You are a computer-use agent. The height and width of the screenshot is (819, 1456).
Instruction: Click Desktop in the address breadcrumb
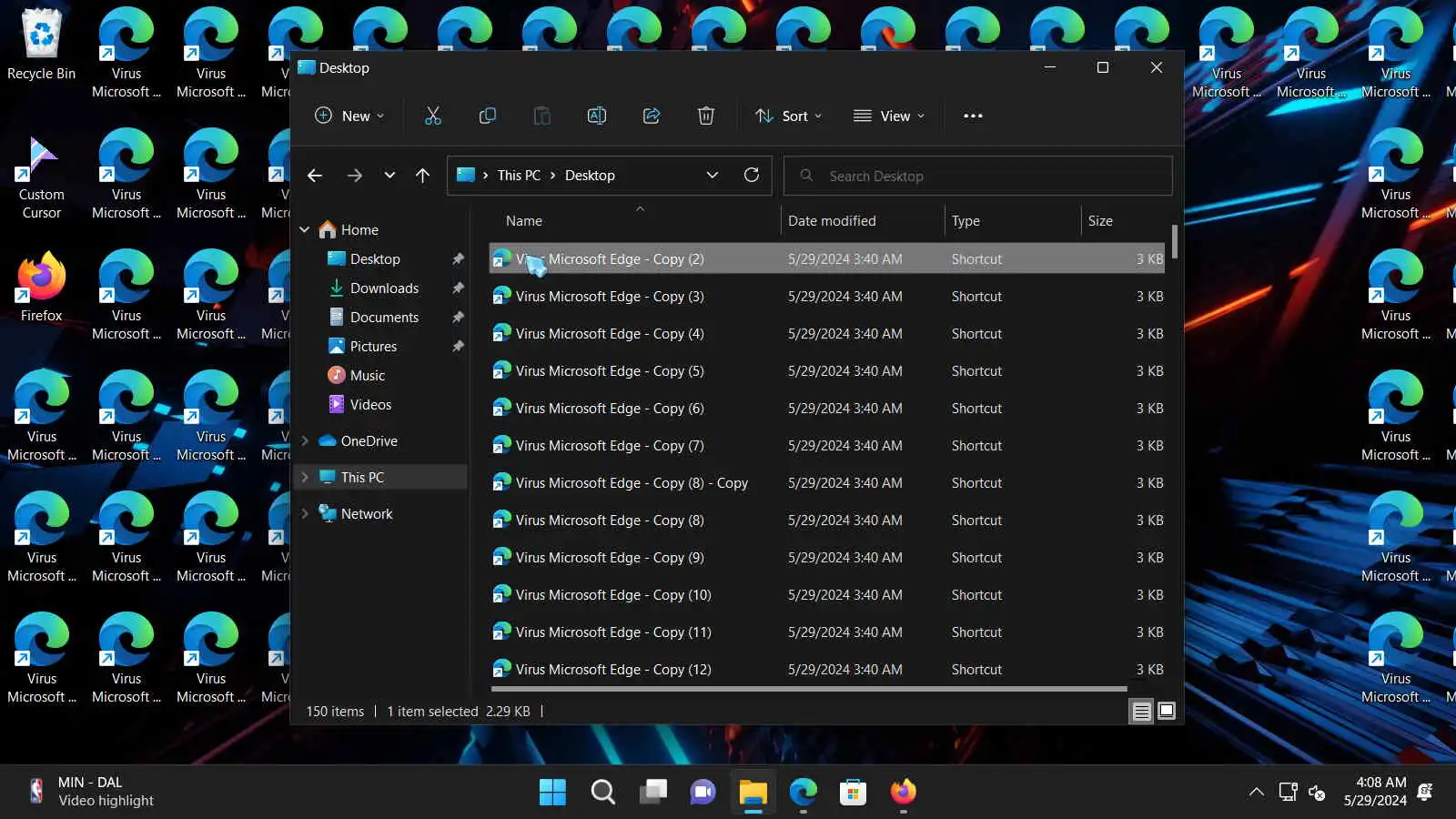[590, 176]
